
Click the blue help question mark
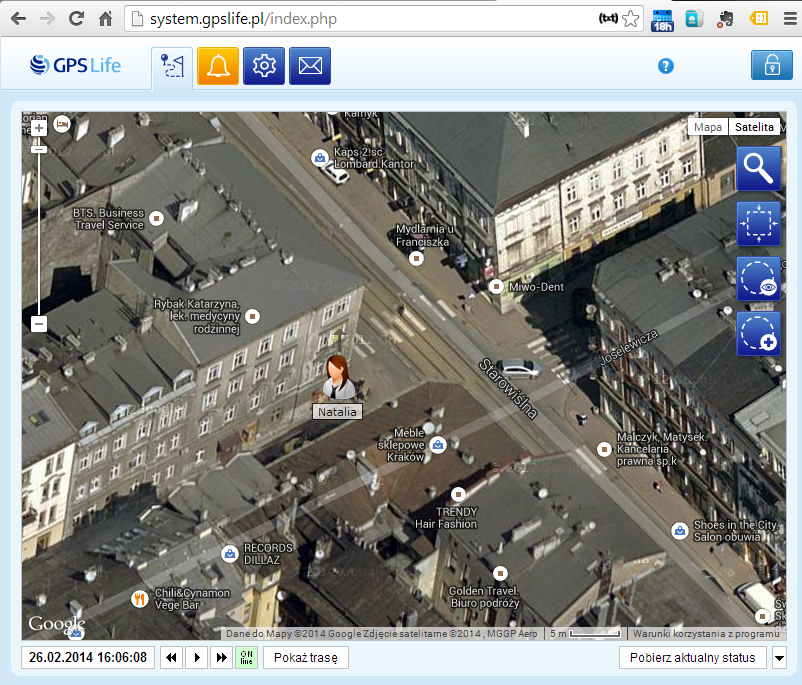point(666,66)
